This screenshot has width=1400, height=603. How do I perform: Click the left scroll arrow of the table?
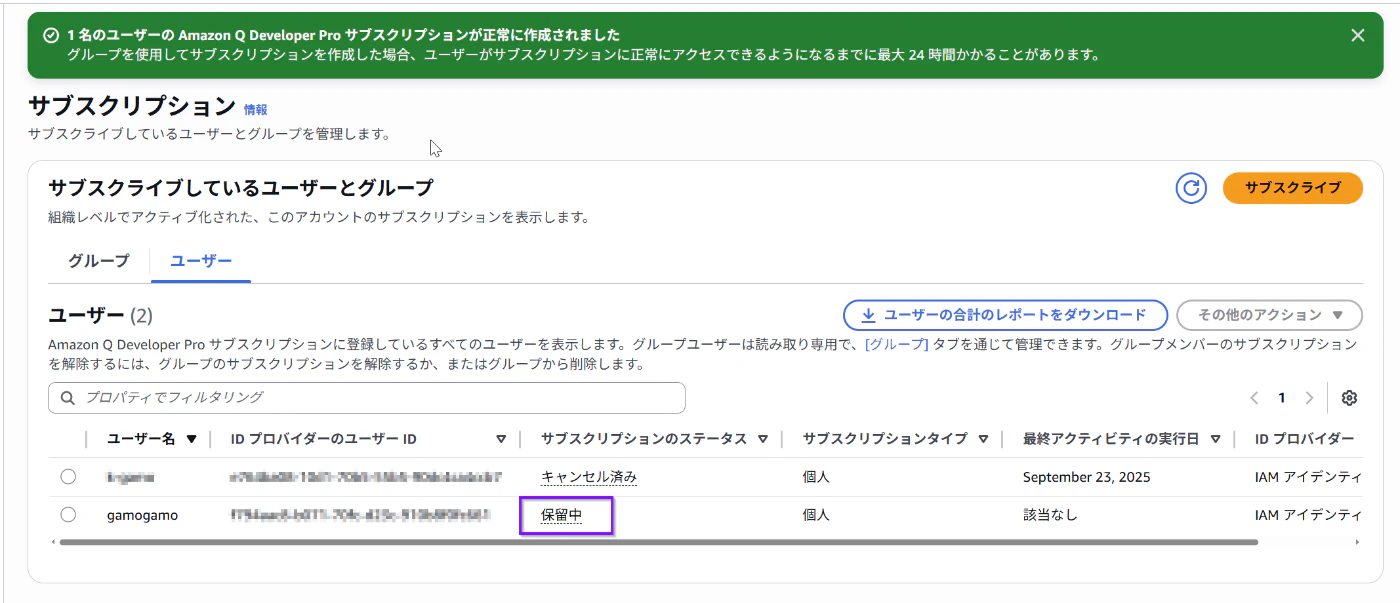pyautogui.click(x=53, y=542)
